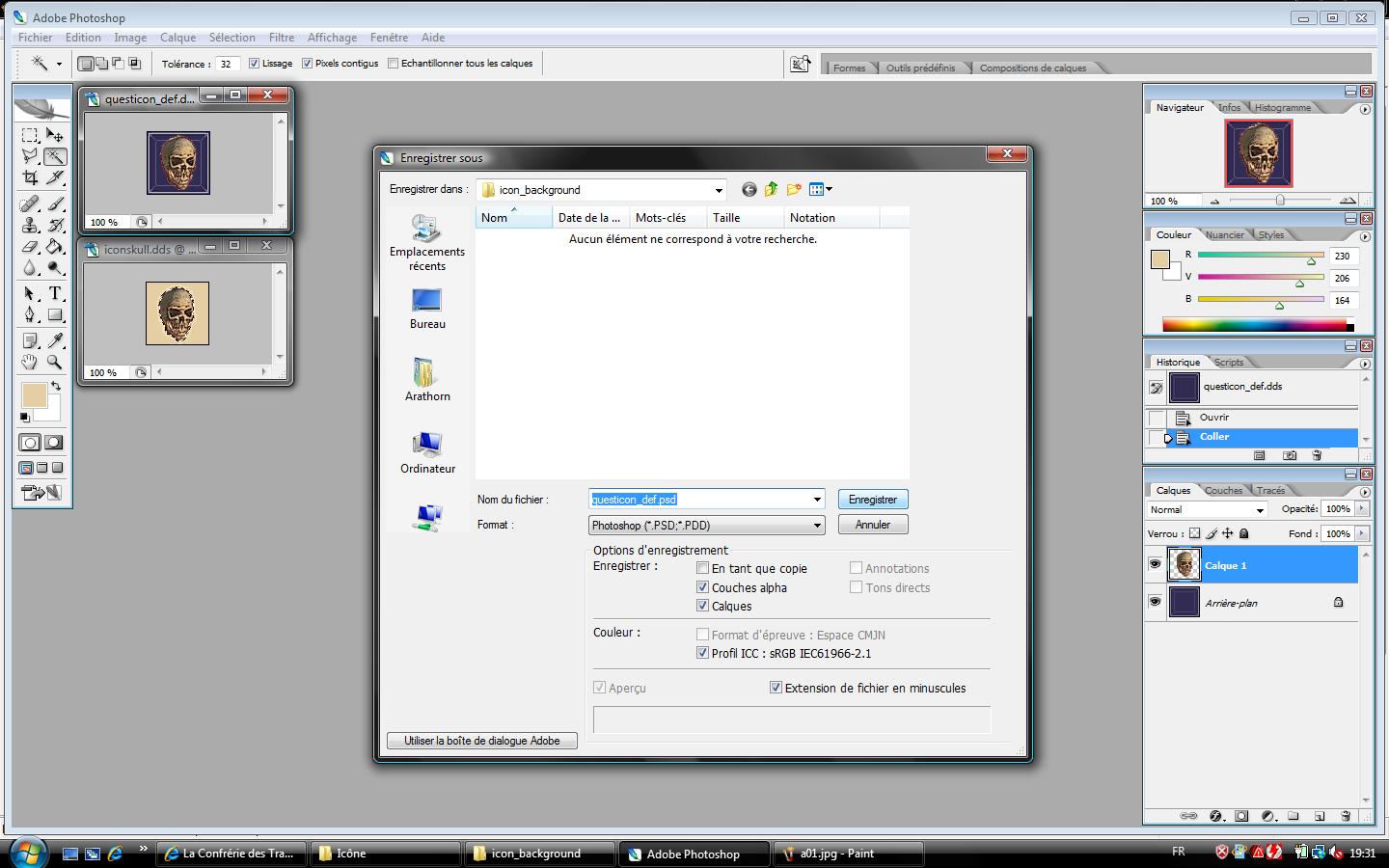Open Fond fill slider arrow
Viewport: 1389px width, 868px height.
click(1362, 533)
